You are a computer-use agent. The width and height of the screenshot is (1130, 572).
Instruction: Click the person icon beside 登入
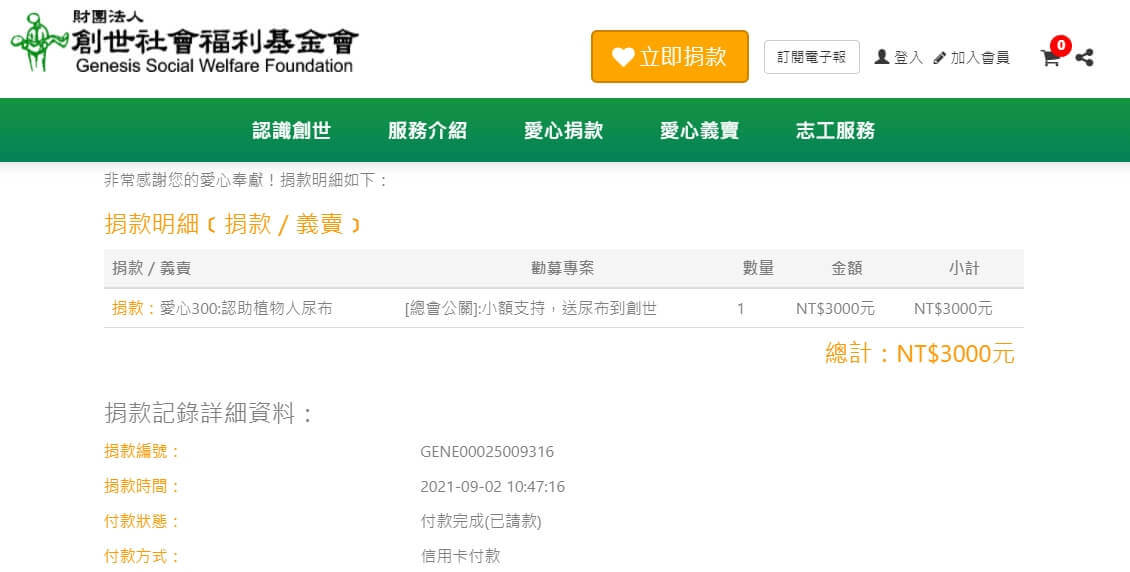(882, 57)
